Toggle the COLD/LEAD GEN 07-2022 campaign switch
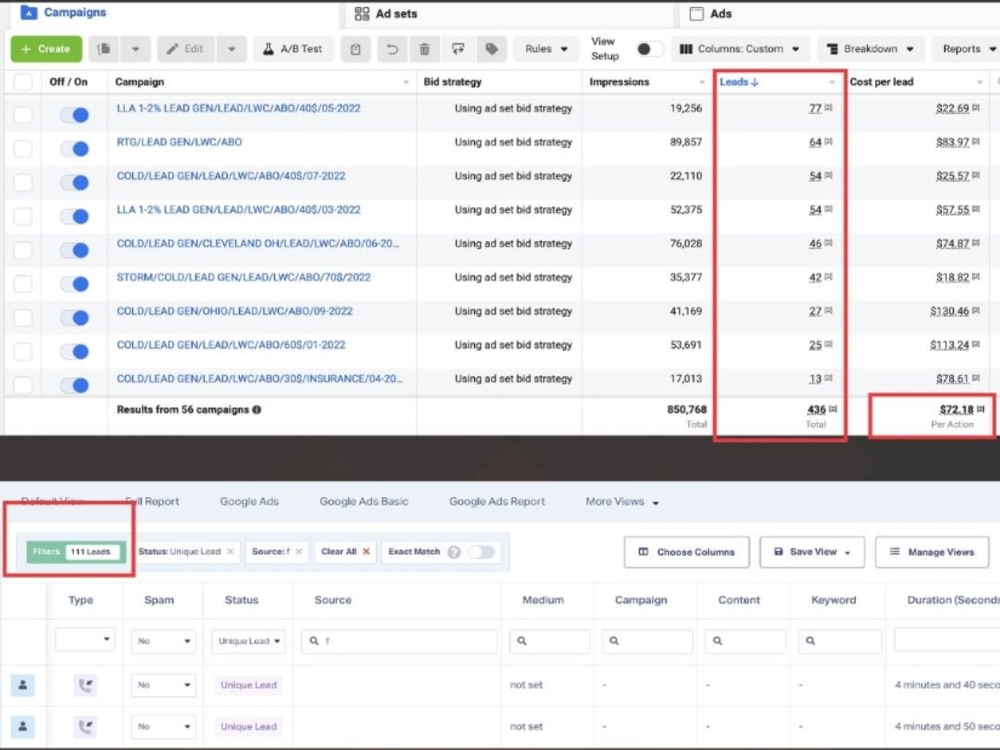1000x750 pixels. tap(75, 182)
